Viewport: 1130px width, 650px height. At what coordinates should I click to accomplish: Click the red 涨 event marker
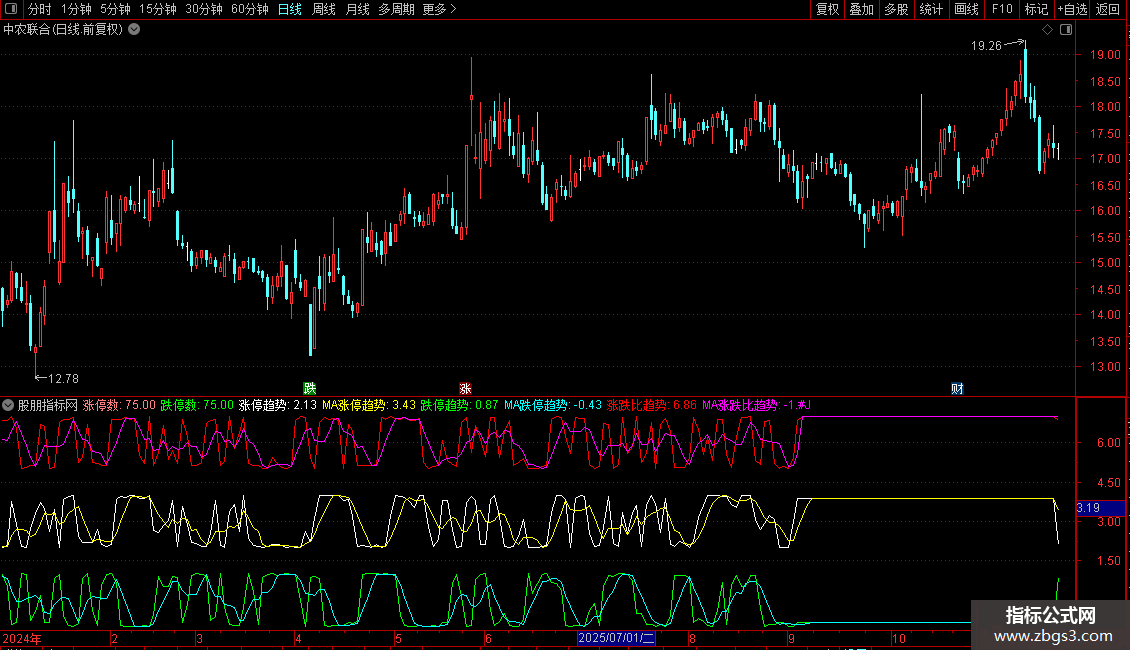[x=465, y=388]
